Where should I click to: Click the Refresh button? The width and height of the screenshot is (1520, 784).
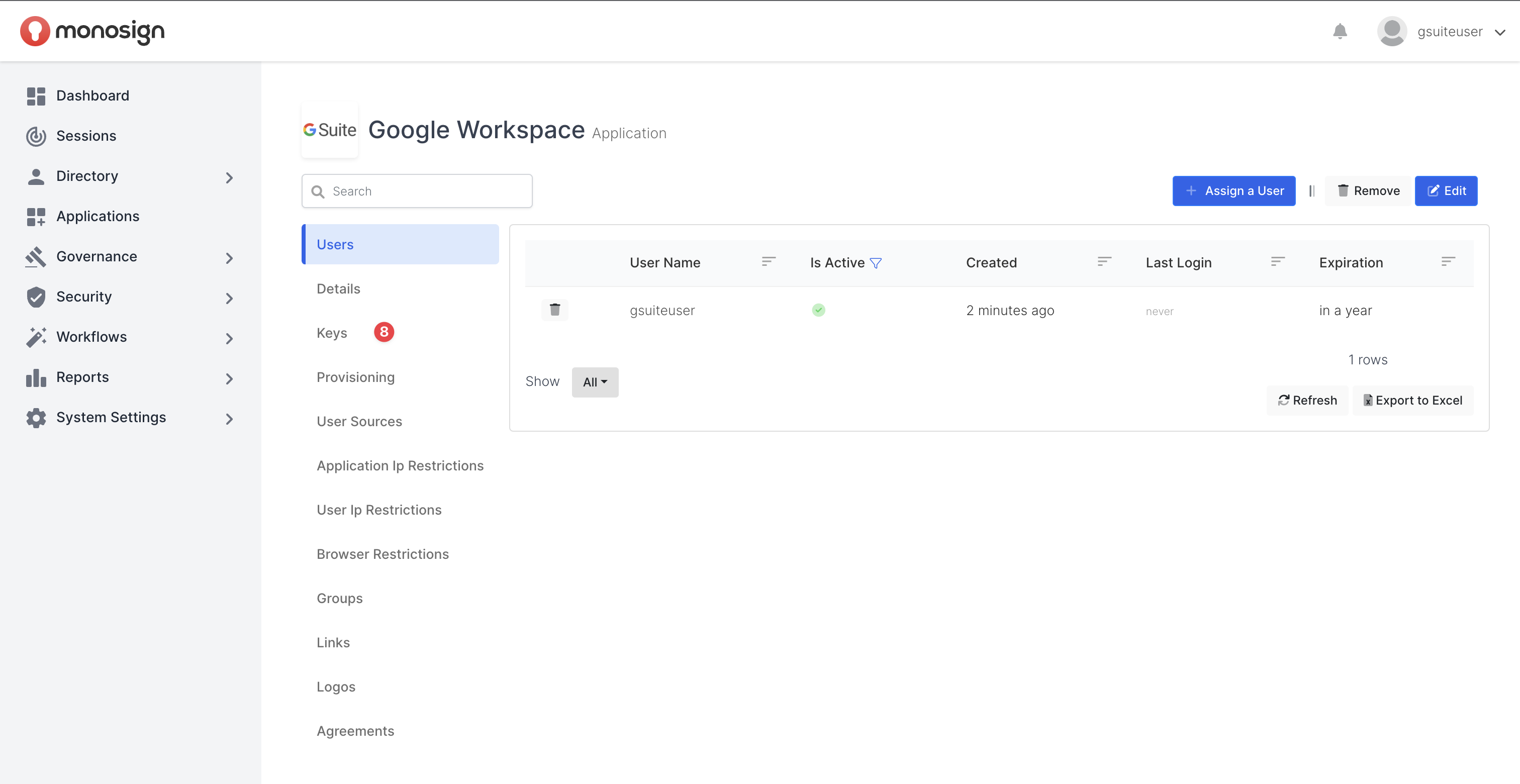coord(1307,401)
